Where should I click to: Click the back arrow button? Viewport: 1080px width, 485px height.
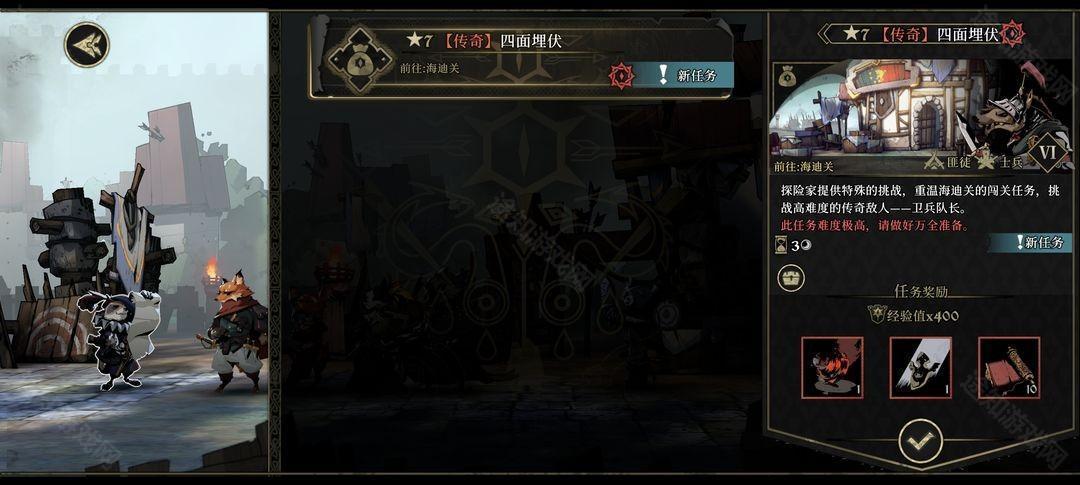[x=87, y=45]
